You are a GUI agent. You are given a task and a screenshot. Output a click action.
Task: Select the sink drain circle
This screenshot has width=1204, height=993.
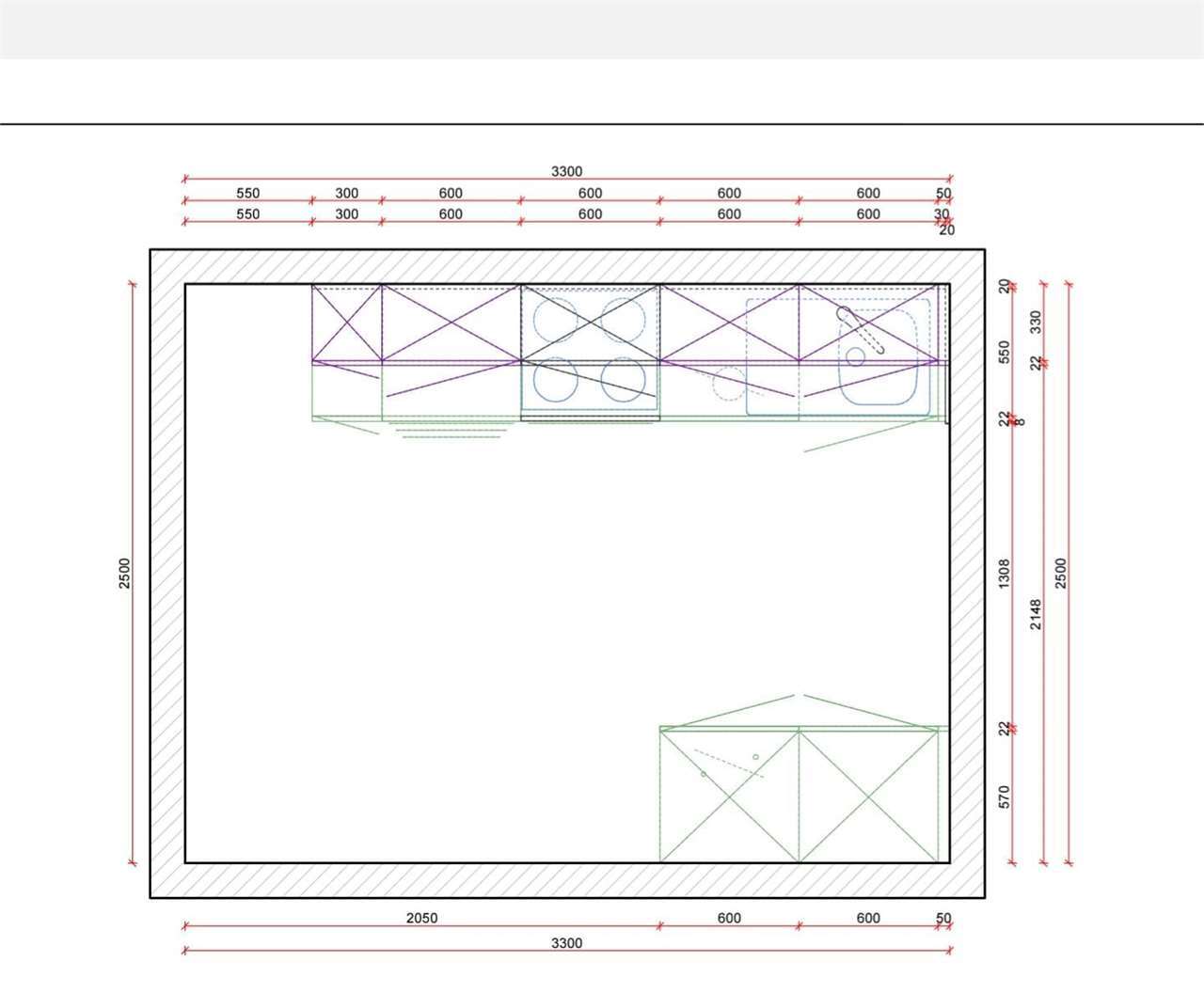coord(855,356)
